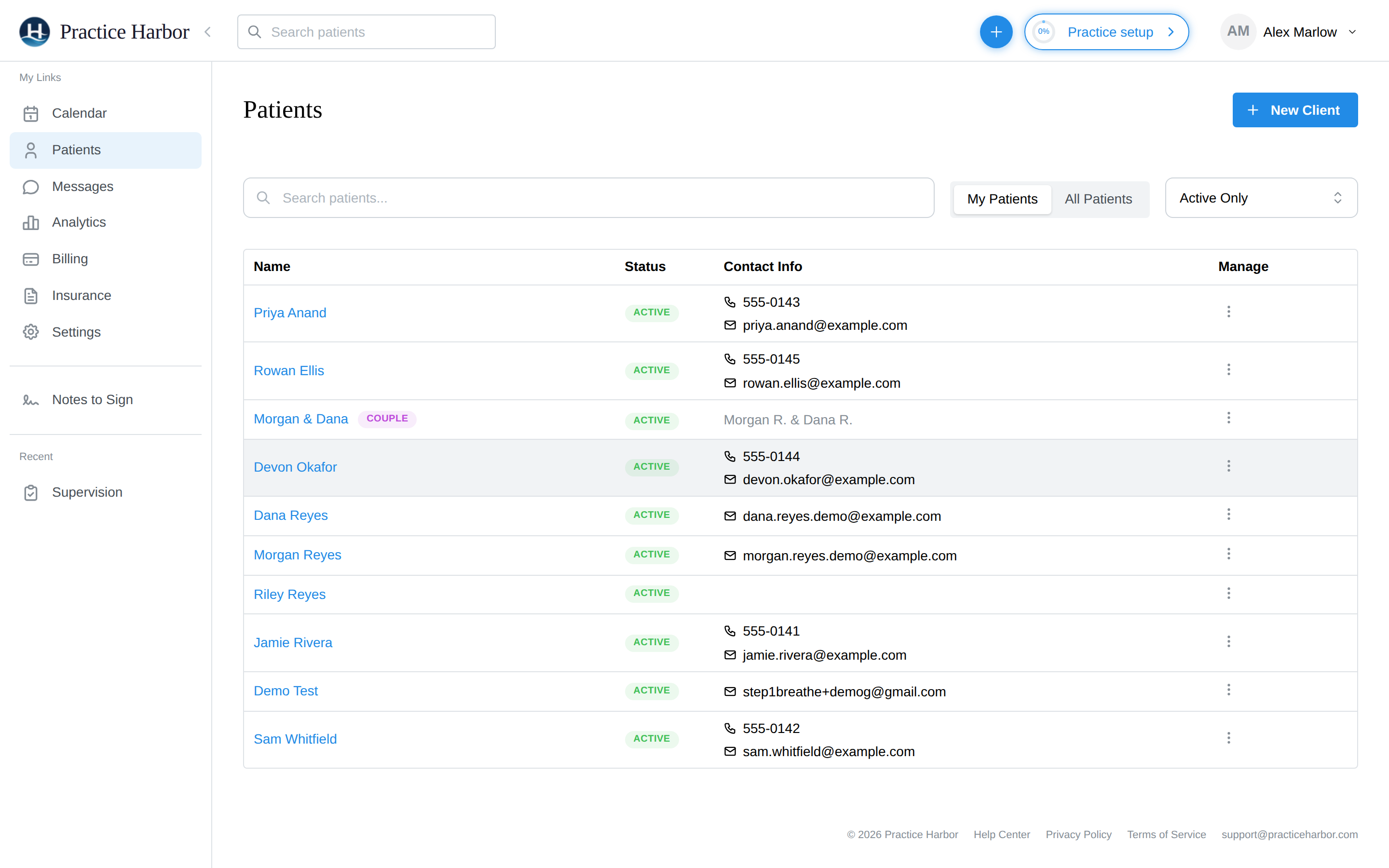Click the Settings gear icon in sidebar
The width and height of the screenshot is (1389, 868).
pyautogui.click(x=31, y=332)
